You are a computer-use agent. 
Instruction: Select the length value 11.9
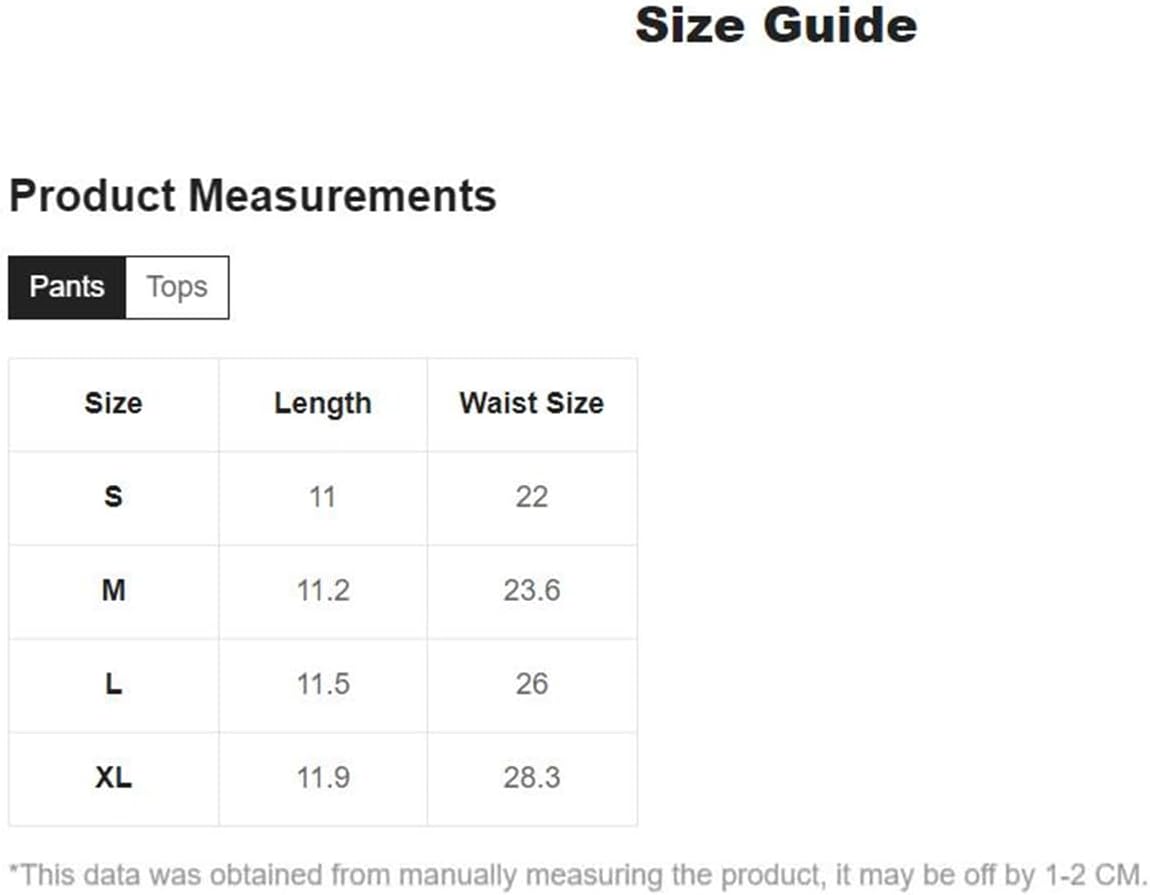click(323, 778)
